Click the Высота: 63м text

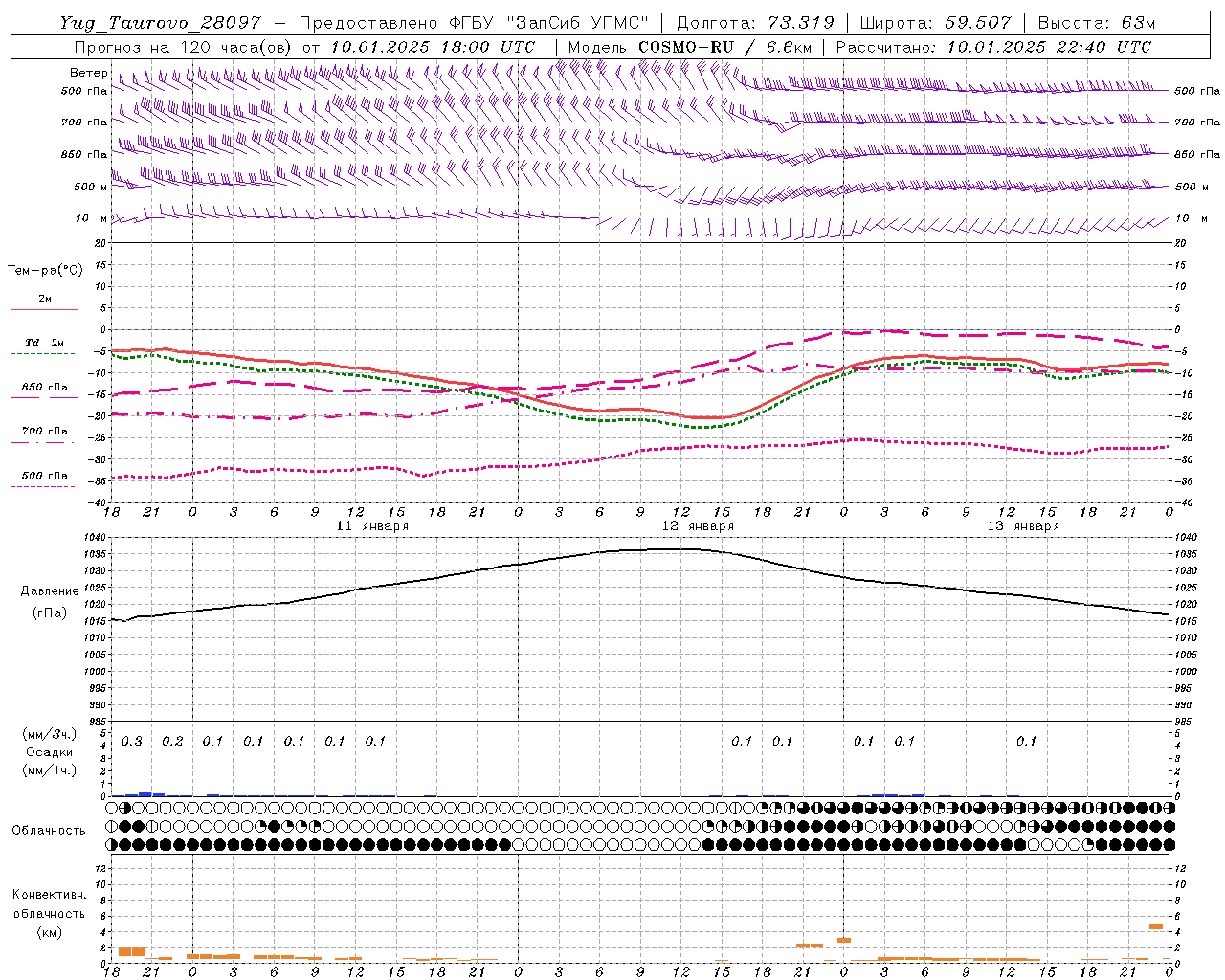[1096, 23]
